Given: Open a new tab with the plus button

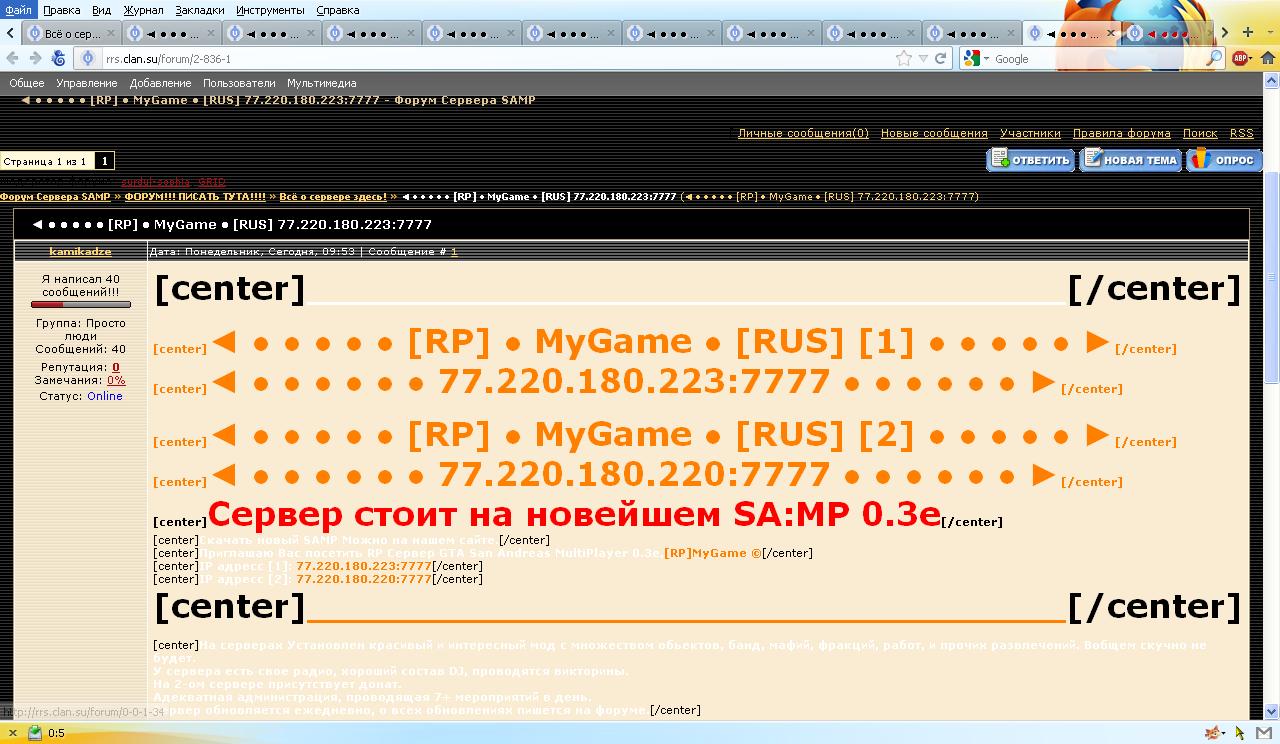Looking at the screenshot, I should point(1247,33).
